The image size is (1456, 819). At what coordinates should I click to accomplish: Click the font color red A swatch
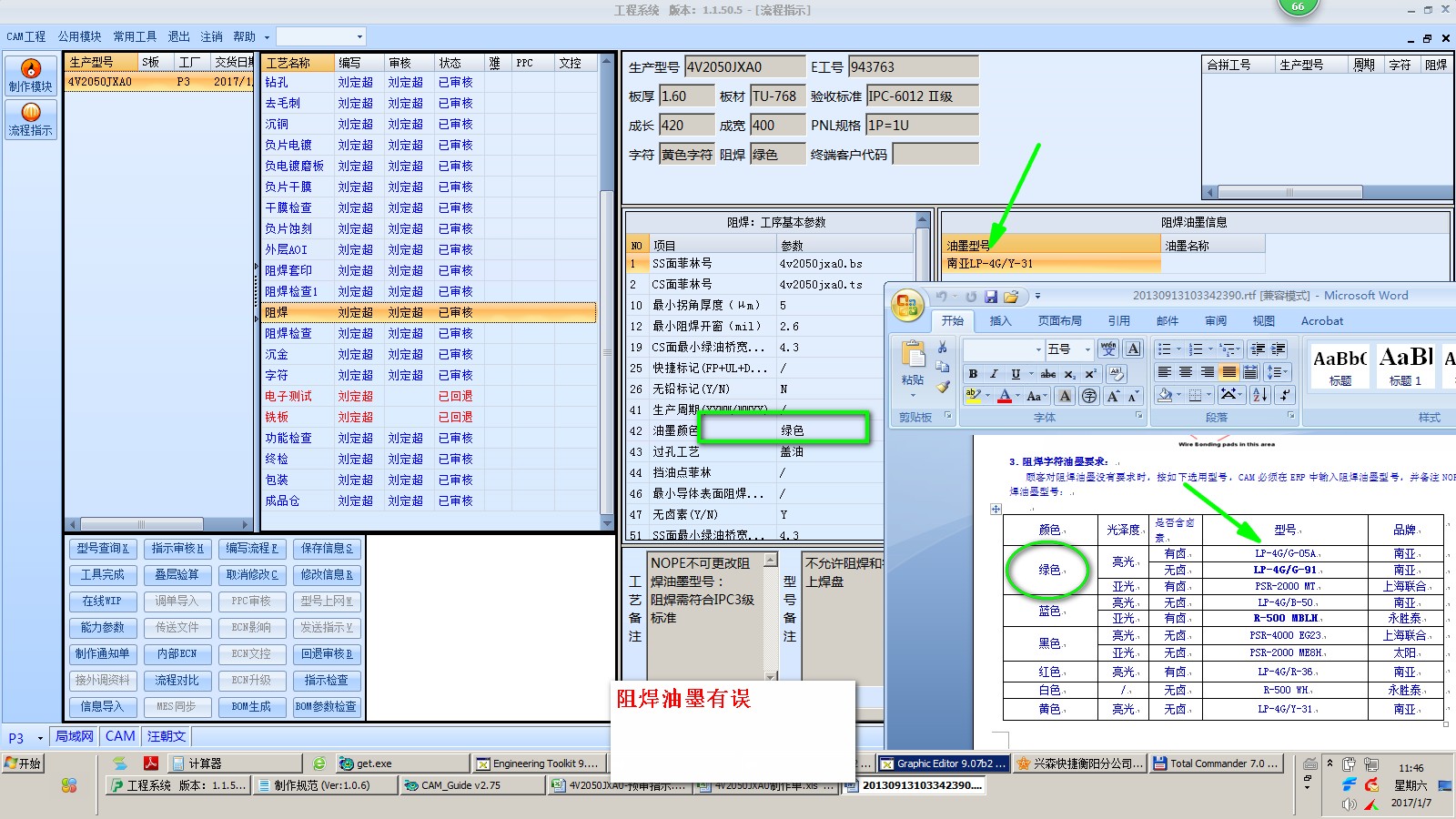[1005, 396]
